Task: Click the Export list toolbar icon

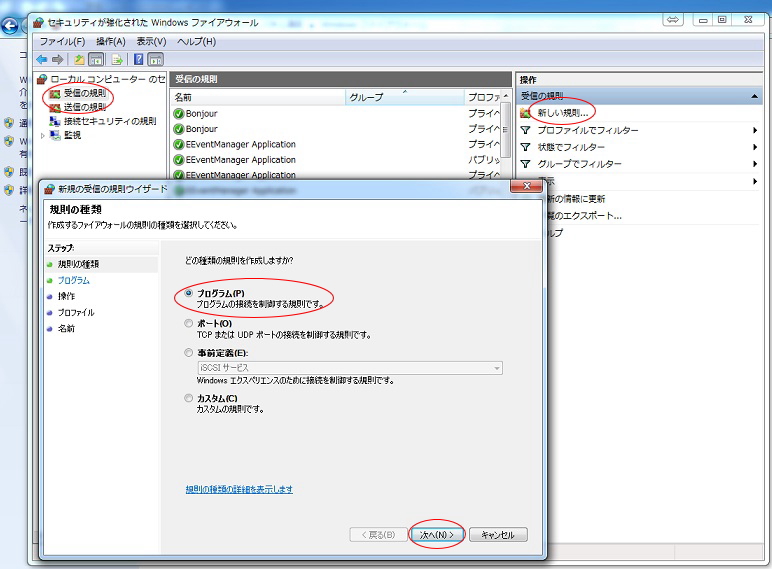Action: 117,60
